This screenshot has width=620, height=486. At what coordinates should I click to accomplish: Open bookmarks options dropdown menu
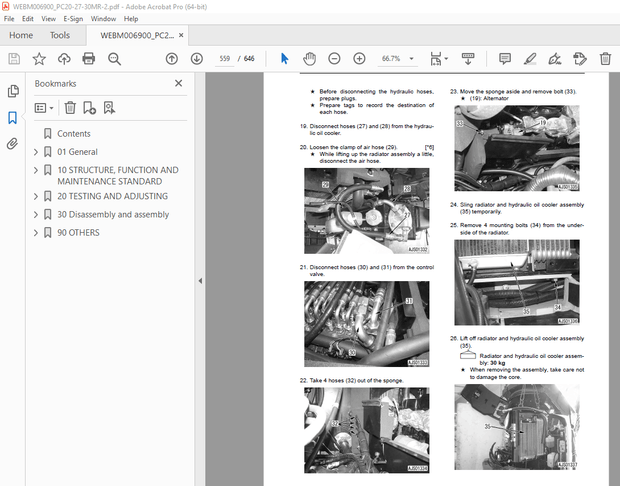tap(44, 108)
